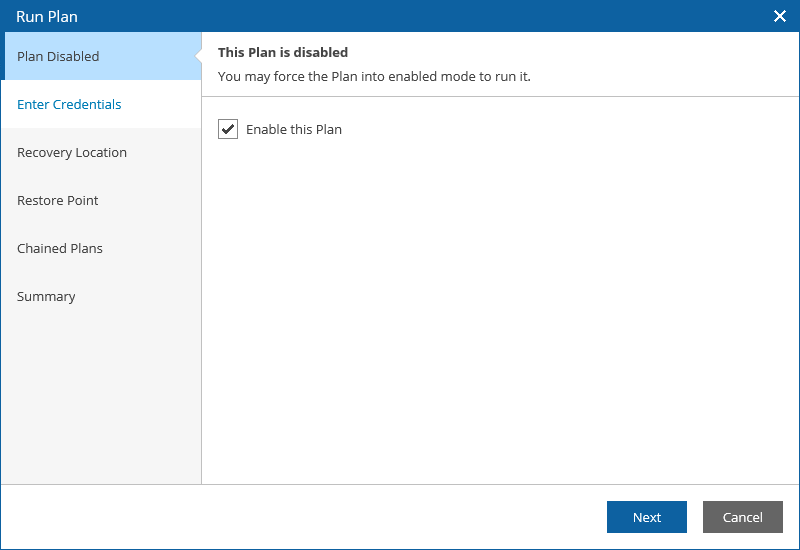Go to the Enter Credentials step
Image resolution: width=800 pixels, height=550 pixels.
point(69,104)
